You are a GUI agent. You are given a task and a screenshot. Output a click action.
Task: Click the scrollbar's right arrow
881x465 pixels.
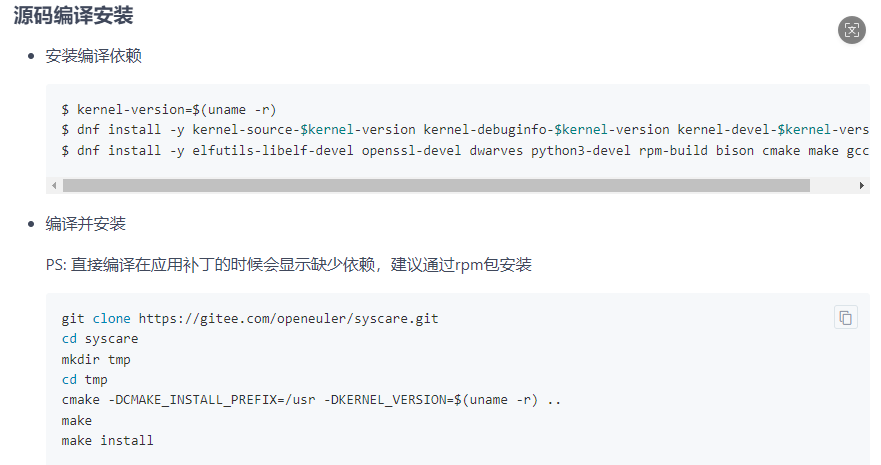click(x=862, y=185)
